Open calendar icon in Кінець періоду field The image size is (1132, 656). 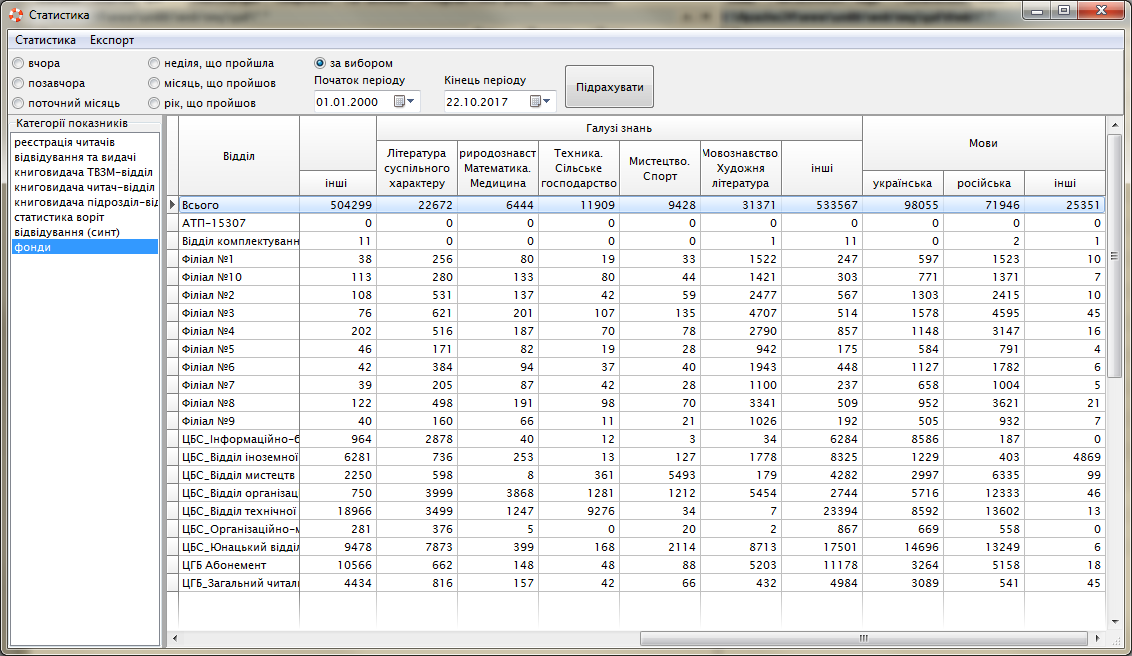[536, 102]
